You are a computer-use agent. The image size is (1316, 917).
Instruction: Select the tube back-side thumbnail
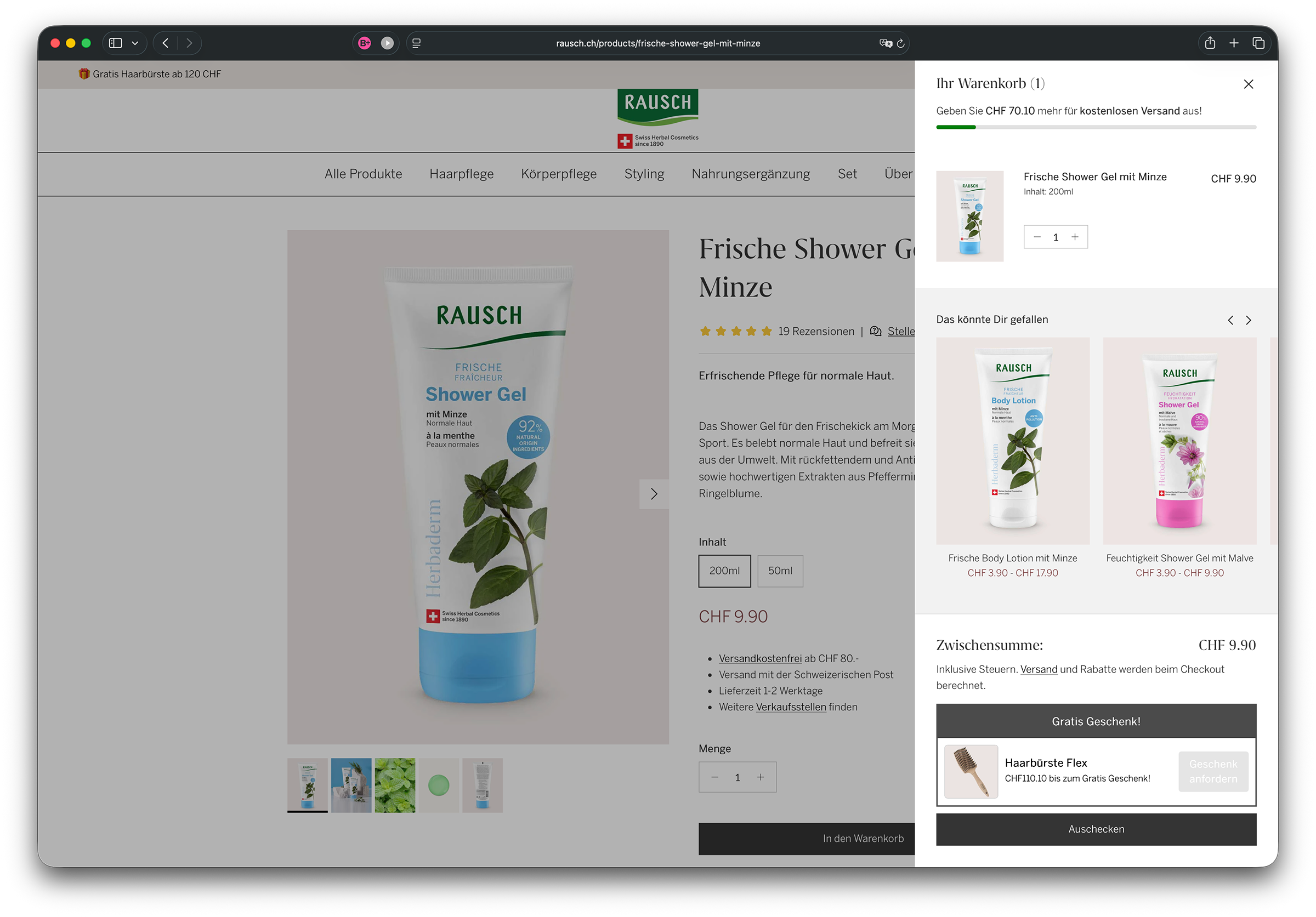coord(483,785)
